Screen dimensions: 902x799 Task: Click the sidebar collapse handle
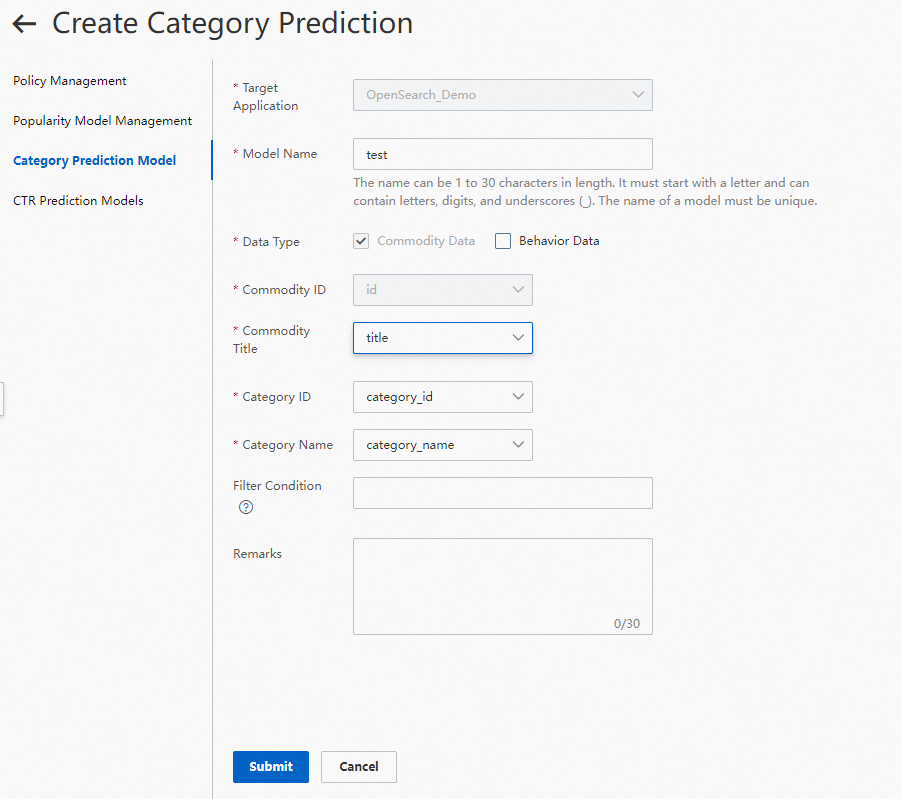(x=2, y=397)
